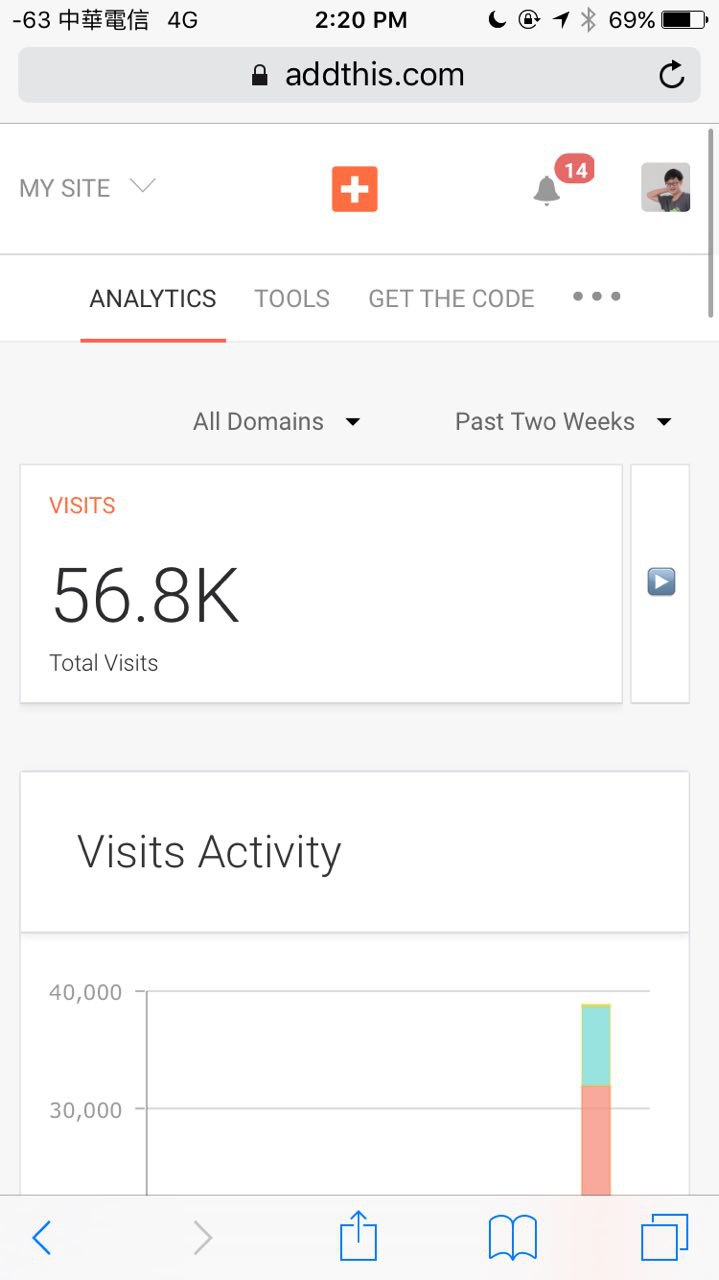
Task: Go back to previous page
Action: 42,1238
